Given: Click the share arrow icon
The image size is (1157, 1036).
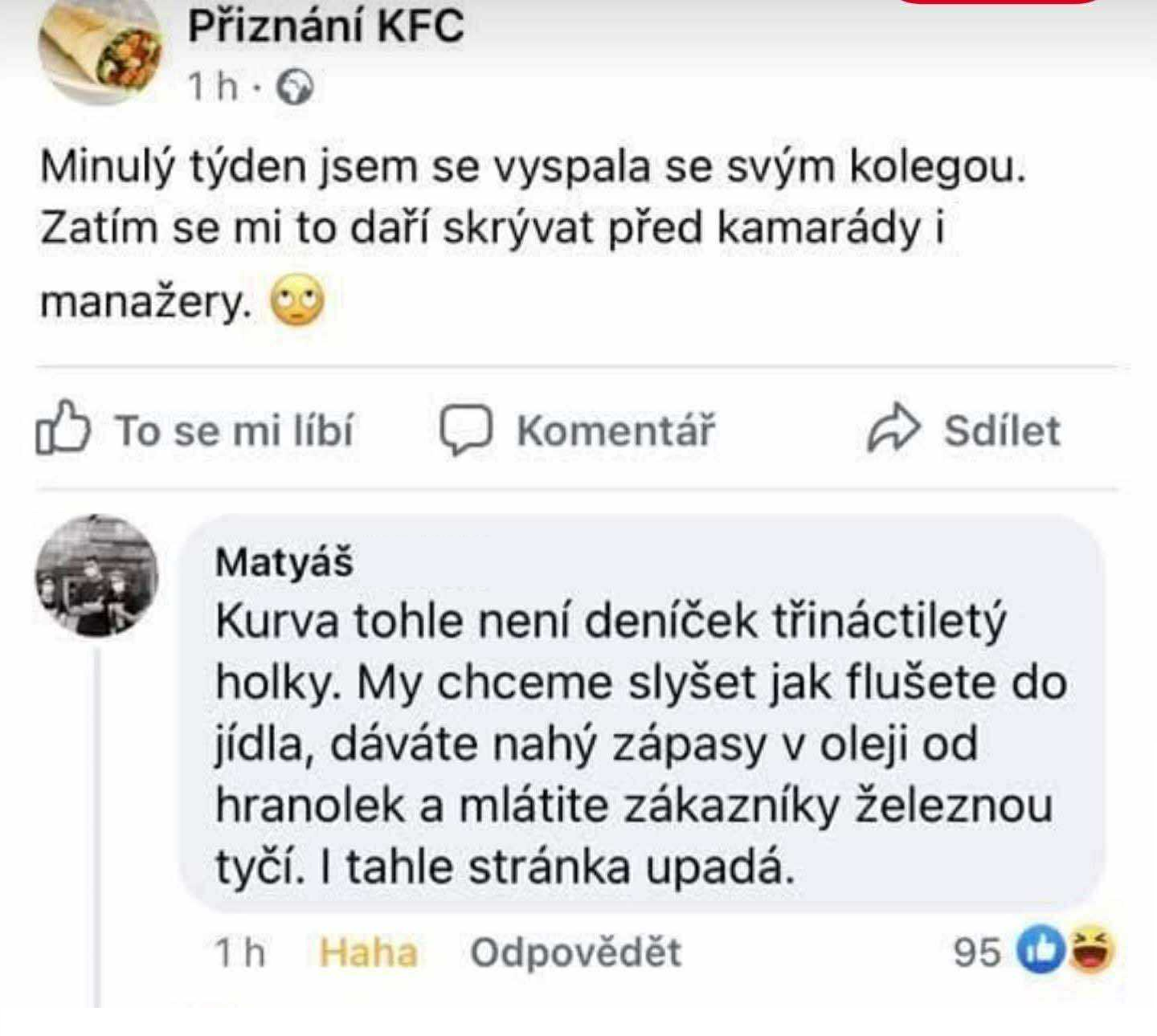Looking at the screenshot, I should tap(893, 430).
